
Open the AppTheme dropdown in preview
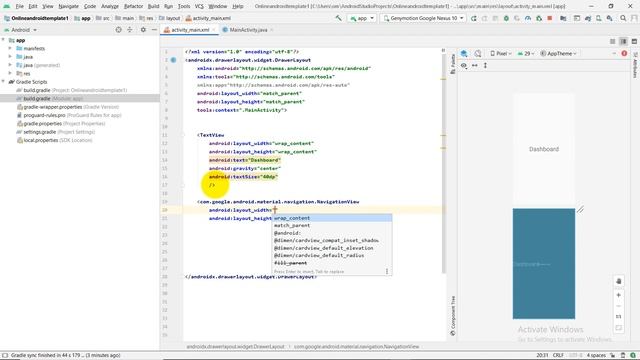coord(558,53)
